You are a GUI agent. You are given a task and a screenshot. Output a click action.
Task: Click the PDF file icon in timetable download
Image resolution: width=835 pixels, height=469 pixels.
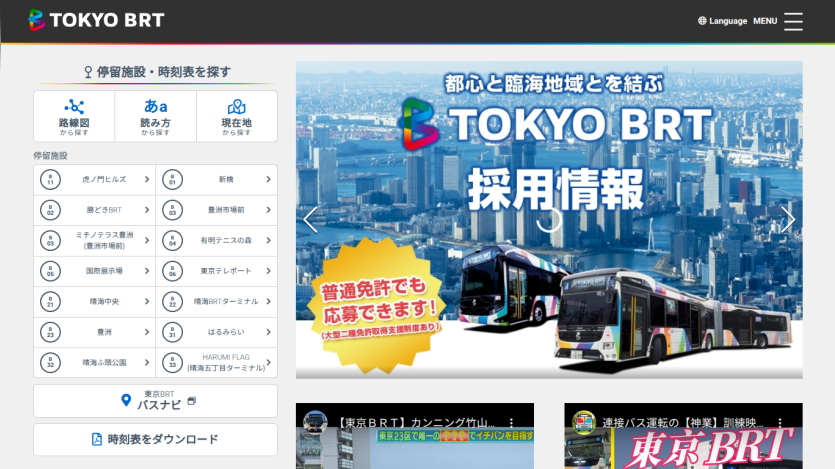(x=96, y=439)
